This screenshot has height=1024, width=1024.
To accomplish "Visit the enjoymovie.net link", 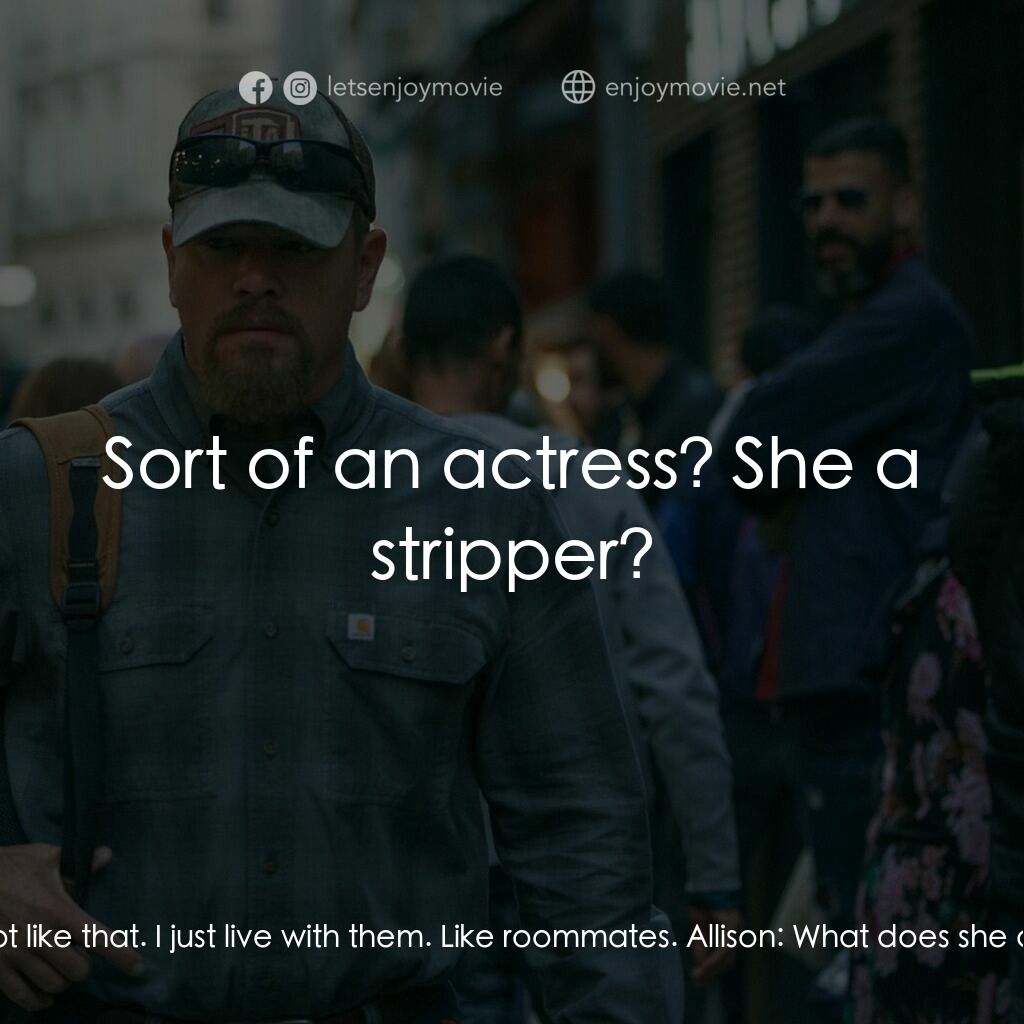I will (696, 87).
